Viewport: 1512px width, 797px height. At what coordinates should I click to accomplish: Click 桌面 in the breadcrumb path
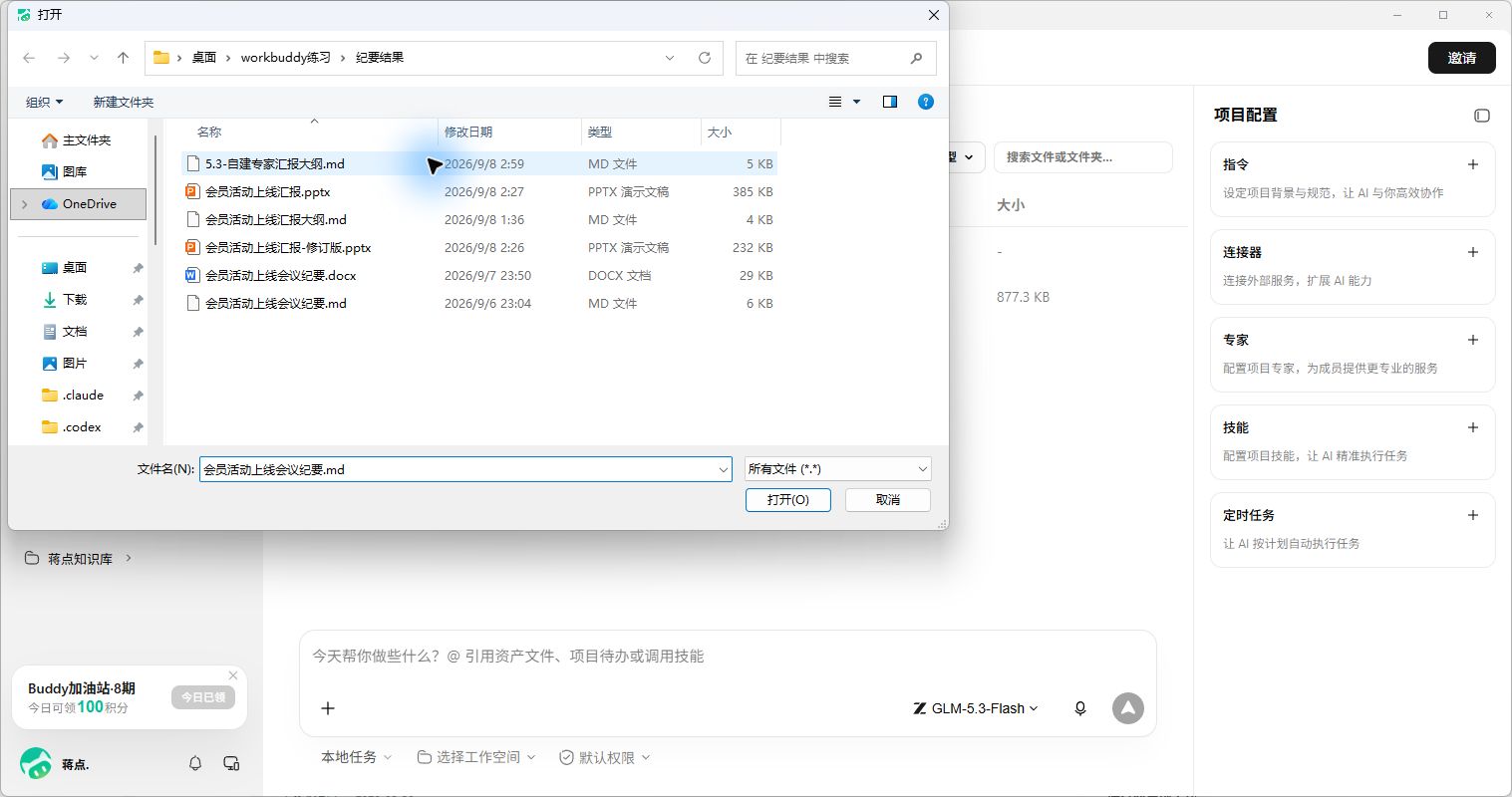[x=204, y=58]
